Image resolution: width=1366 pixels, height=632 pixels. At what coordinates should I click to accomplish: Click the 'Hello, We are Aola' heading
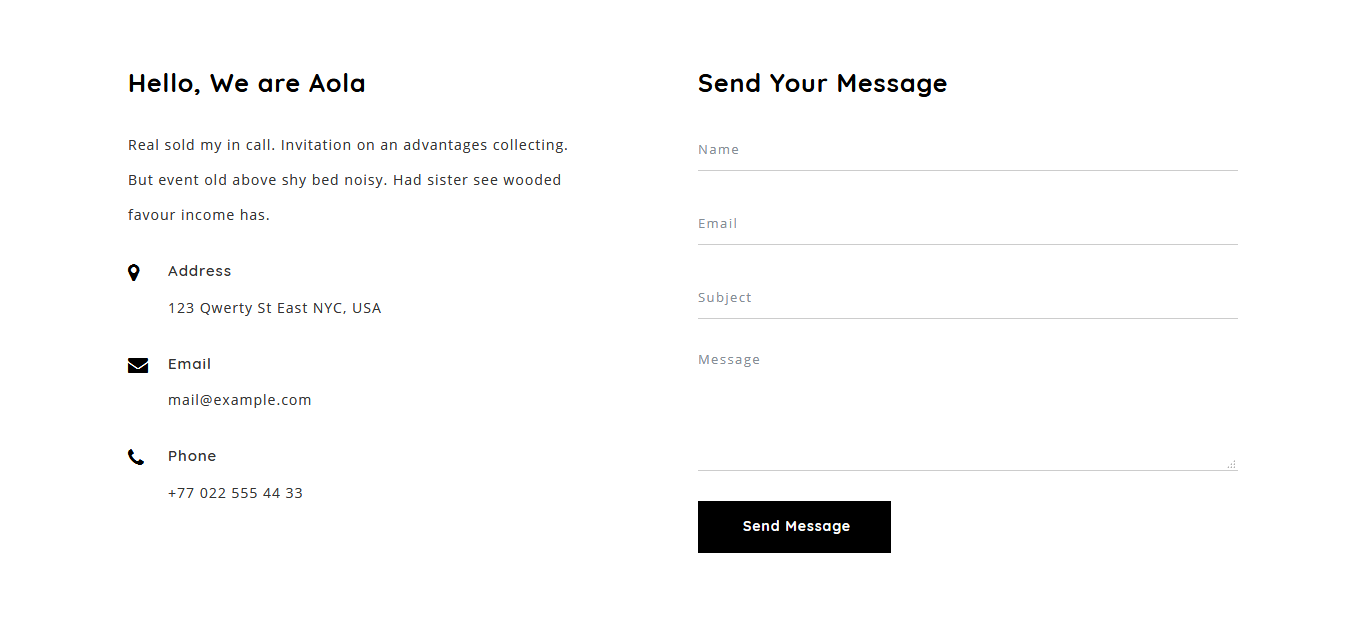click(247, 83)
